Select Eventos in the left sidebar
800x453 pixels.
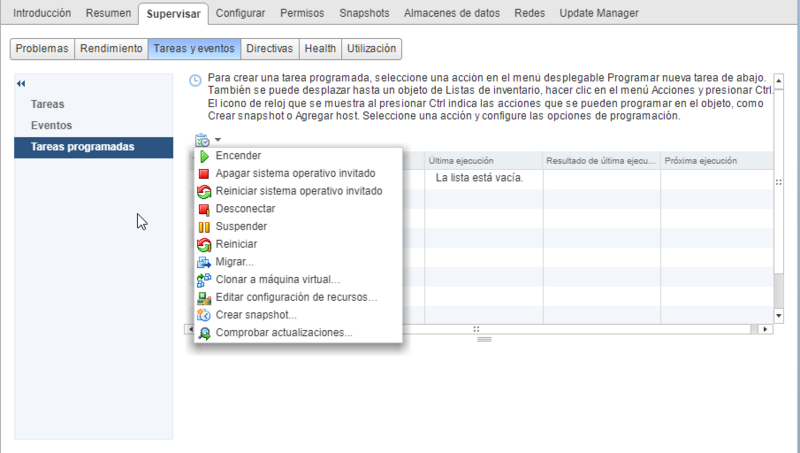51,125
